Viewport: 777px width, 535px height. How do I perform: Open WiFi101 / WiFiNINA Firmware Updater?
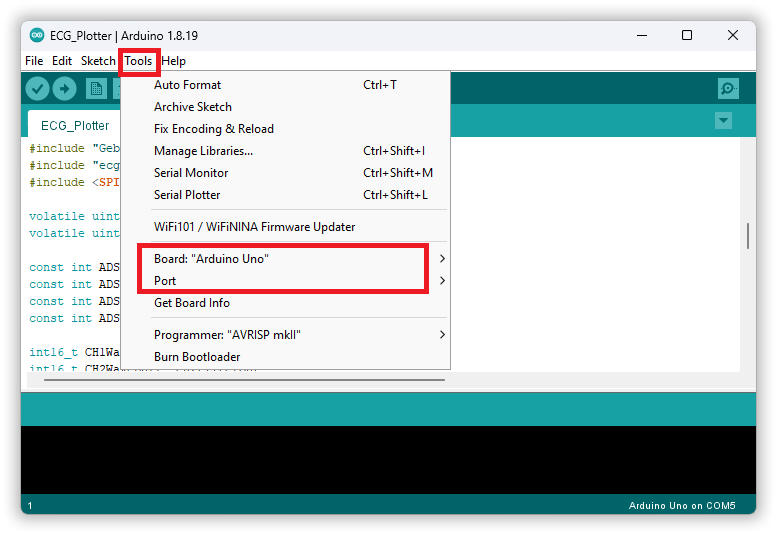pos(285,227)
